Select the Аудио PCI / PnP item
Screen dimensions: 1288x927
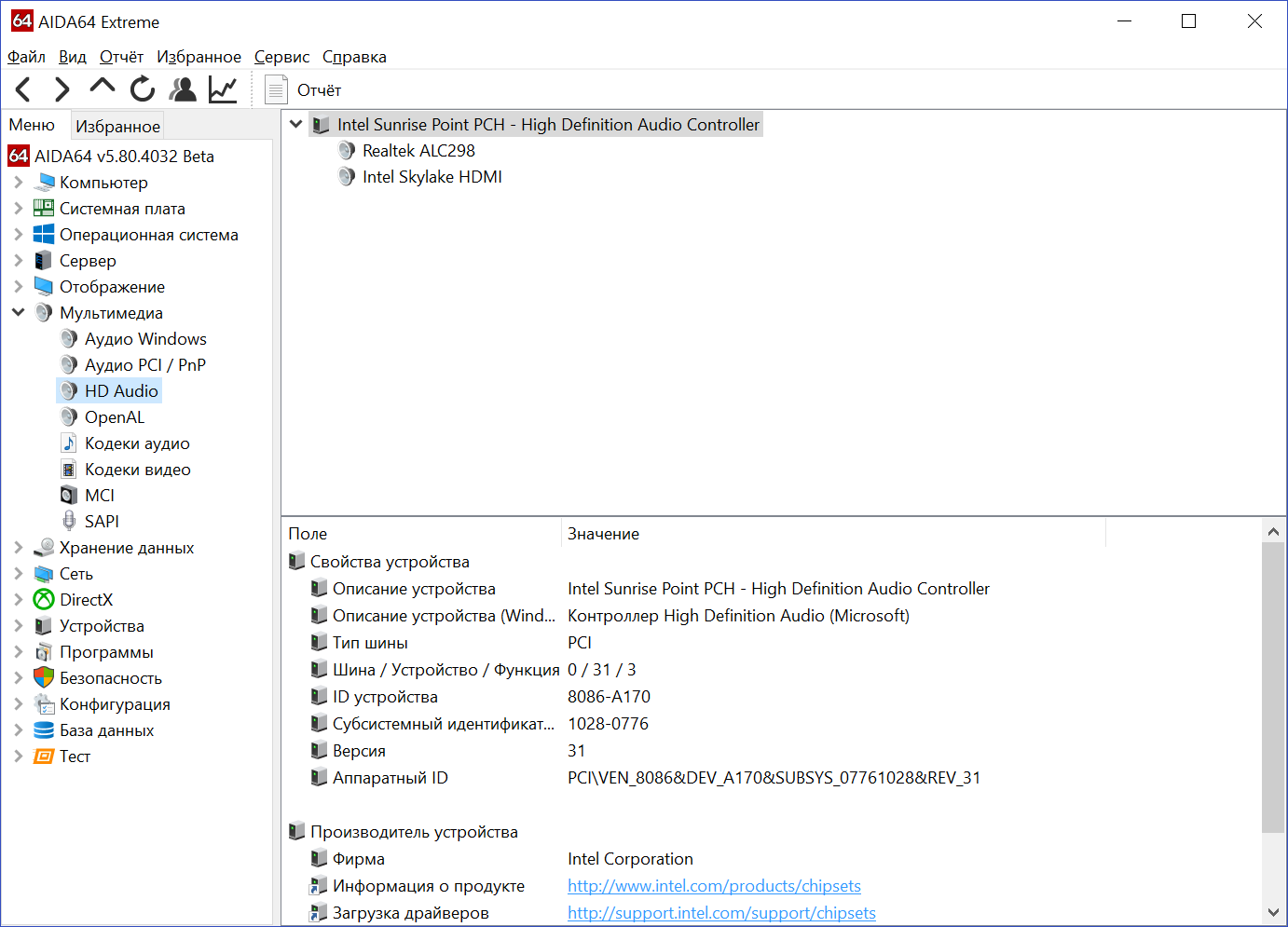pyautogui.click(x=145, y=365)
